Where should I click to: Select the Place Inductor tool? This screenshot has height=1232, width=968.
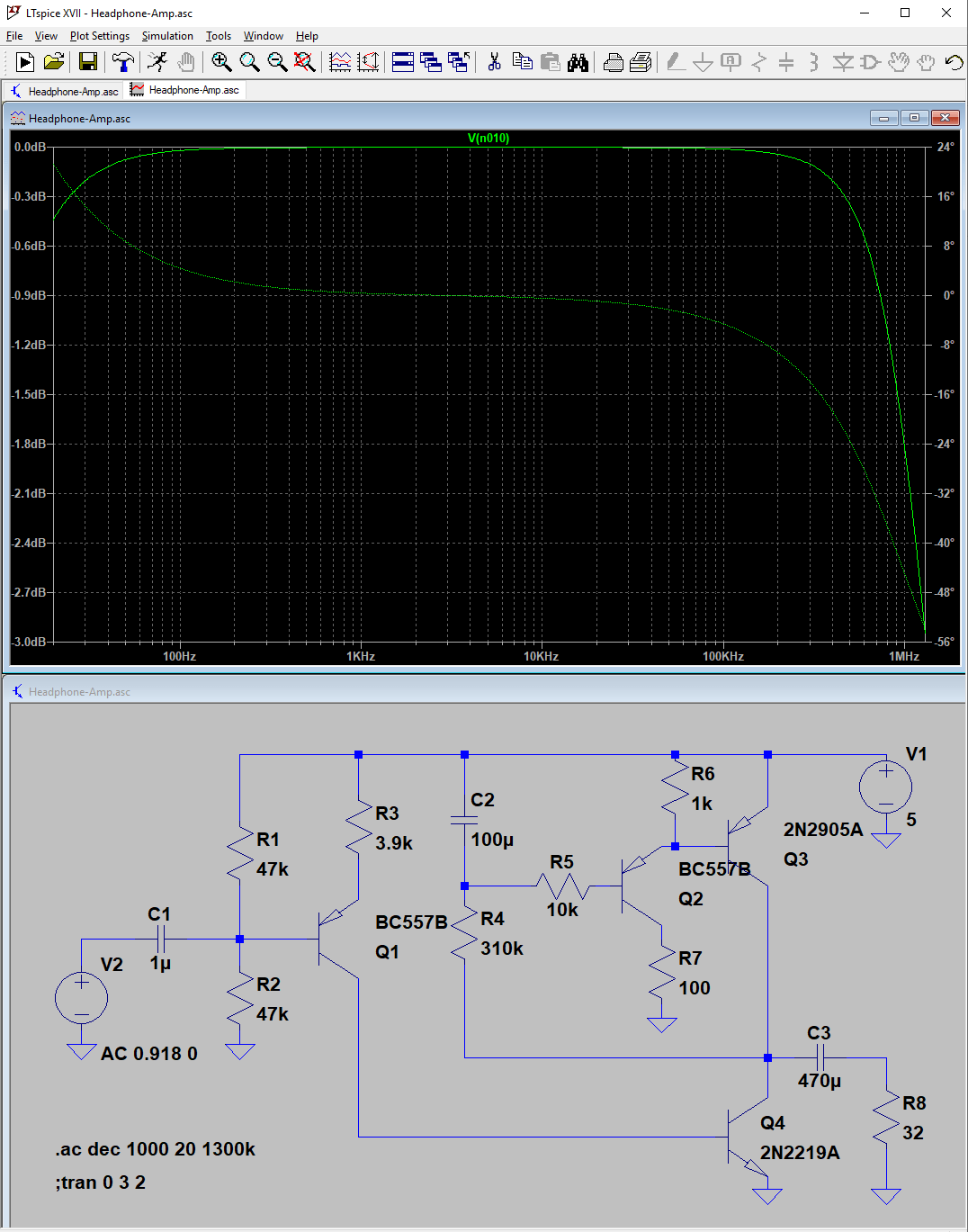(813, 62)
